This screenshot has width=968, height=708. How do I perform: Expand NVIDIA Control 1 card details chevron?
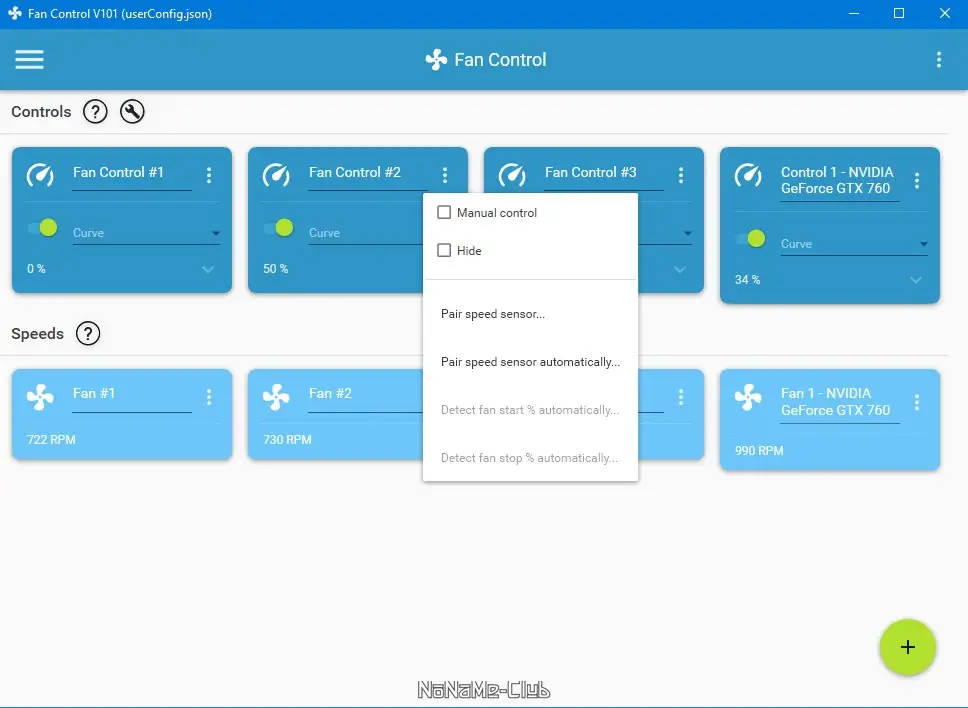coord(916,280)
